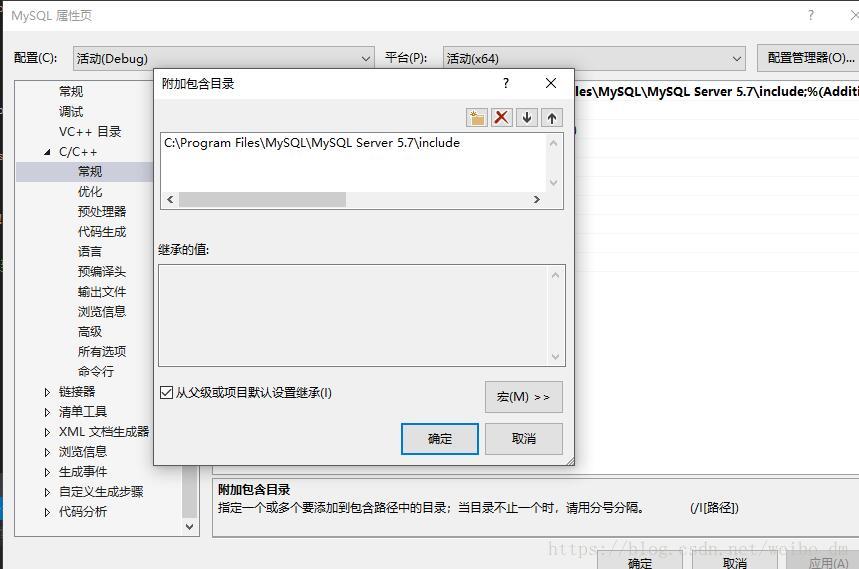The width and height of the screenshot is (859, 569).
Task: Expand the 自定义生成步骤 tree node
Action: pos(47,492)
